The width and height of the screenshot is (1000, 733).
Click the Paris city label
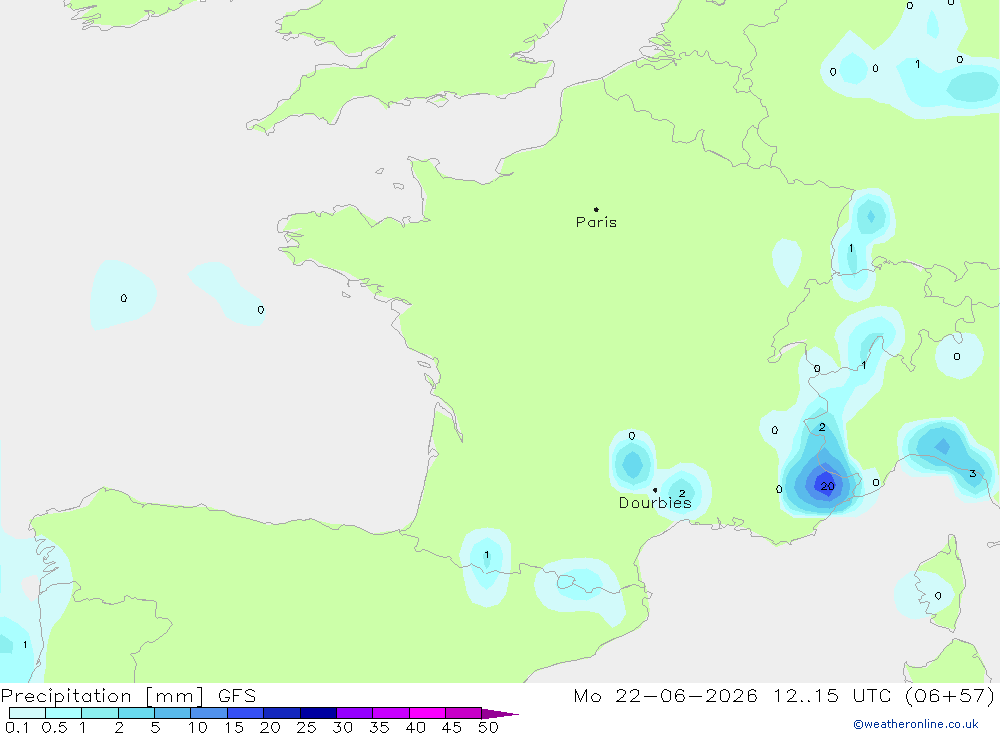pyautogui.click(x=596, y=222)
